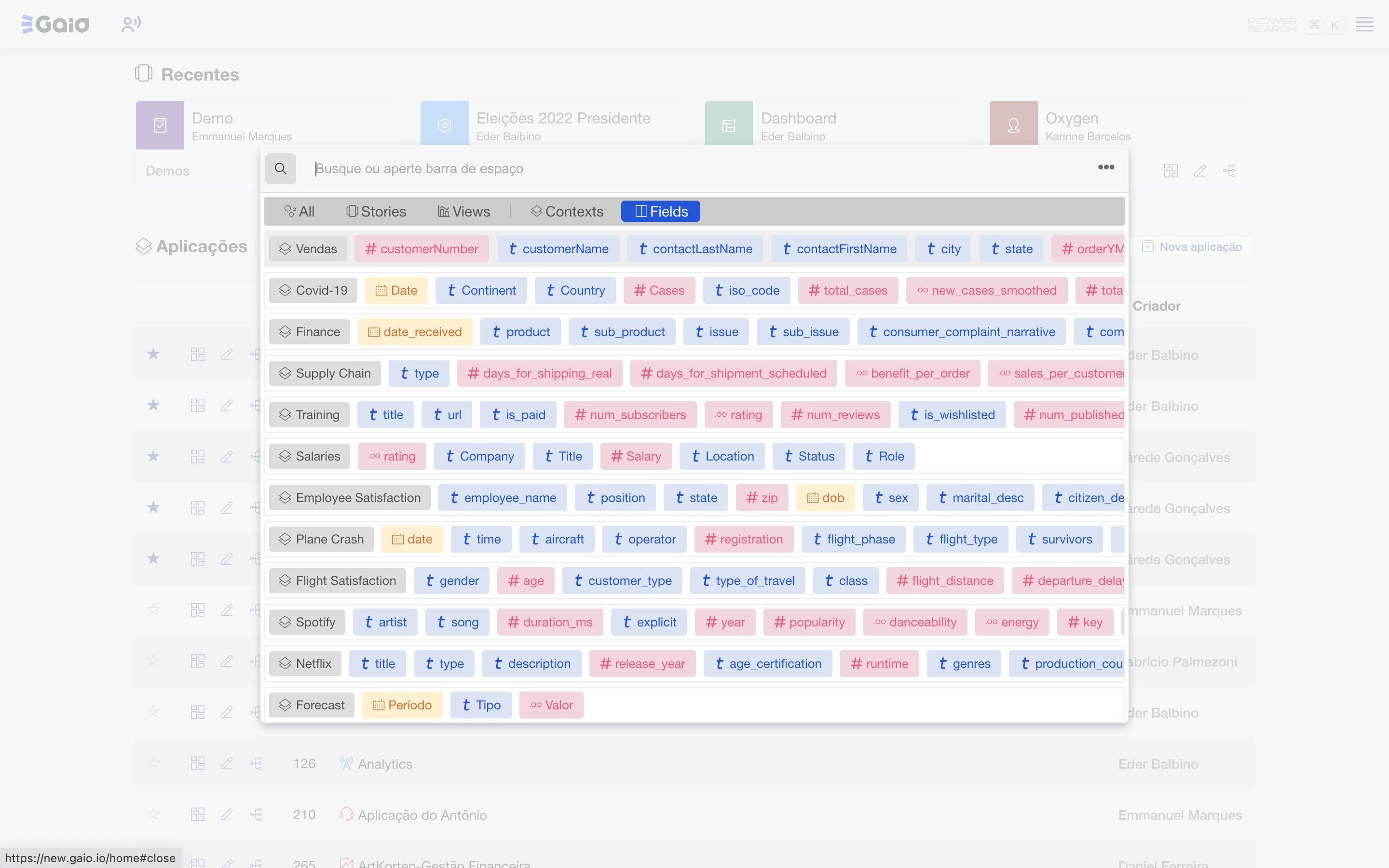Select the Contexts filter tab
The image size is (1389, 868).
567,211
